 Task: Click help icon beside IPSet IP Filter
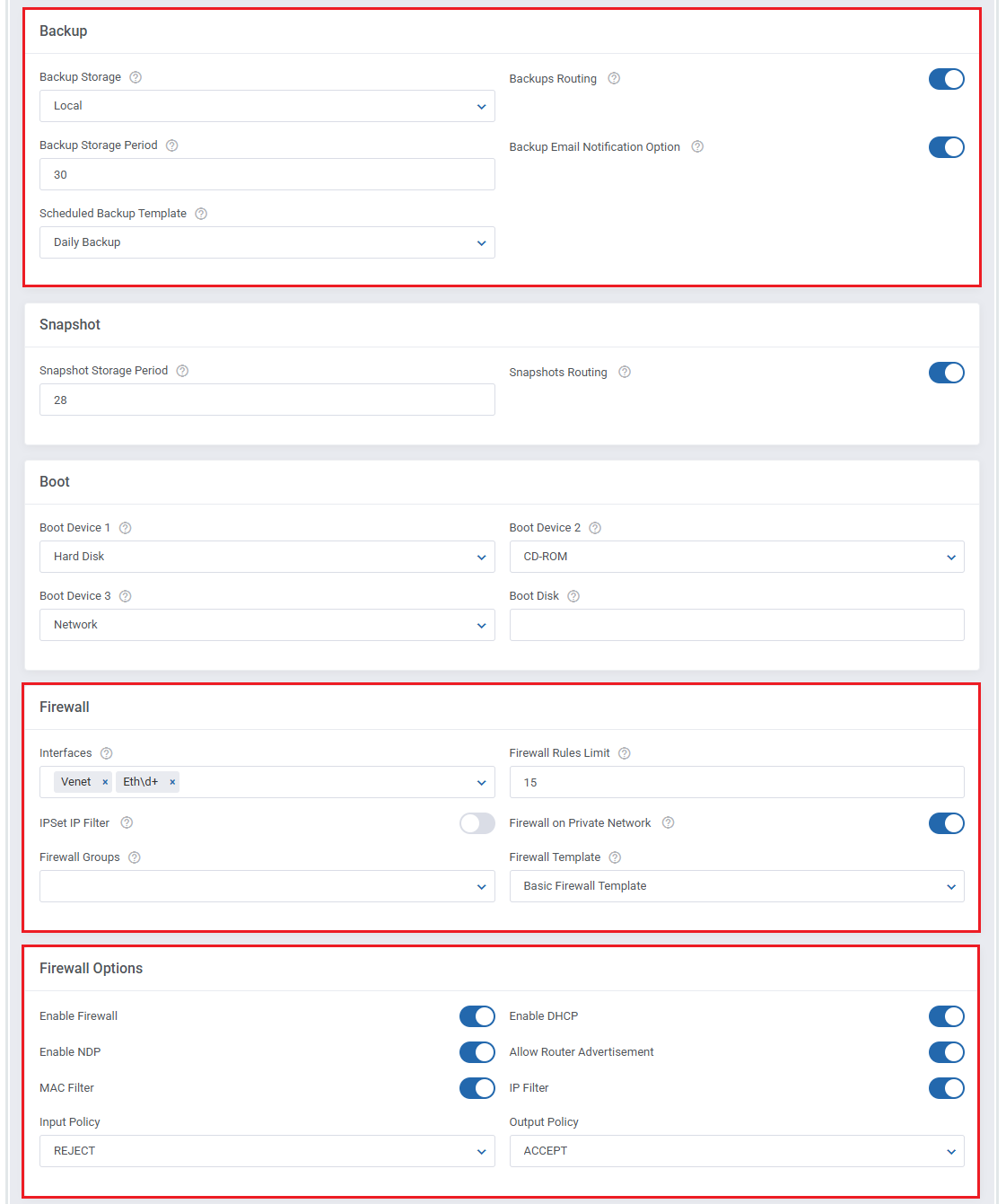(127, 822)
